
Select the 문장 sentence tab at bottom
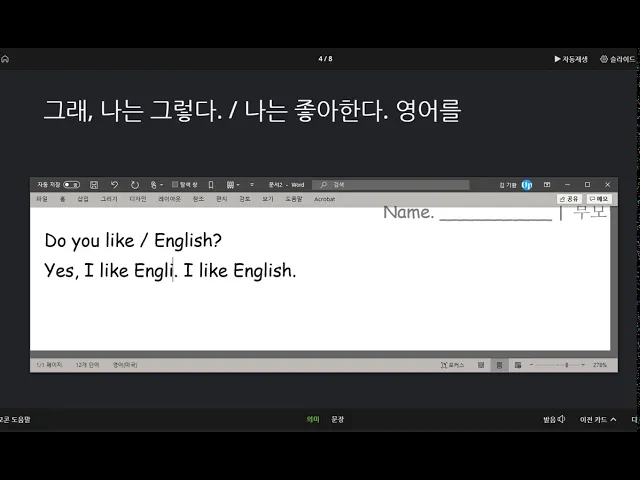338,420
